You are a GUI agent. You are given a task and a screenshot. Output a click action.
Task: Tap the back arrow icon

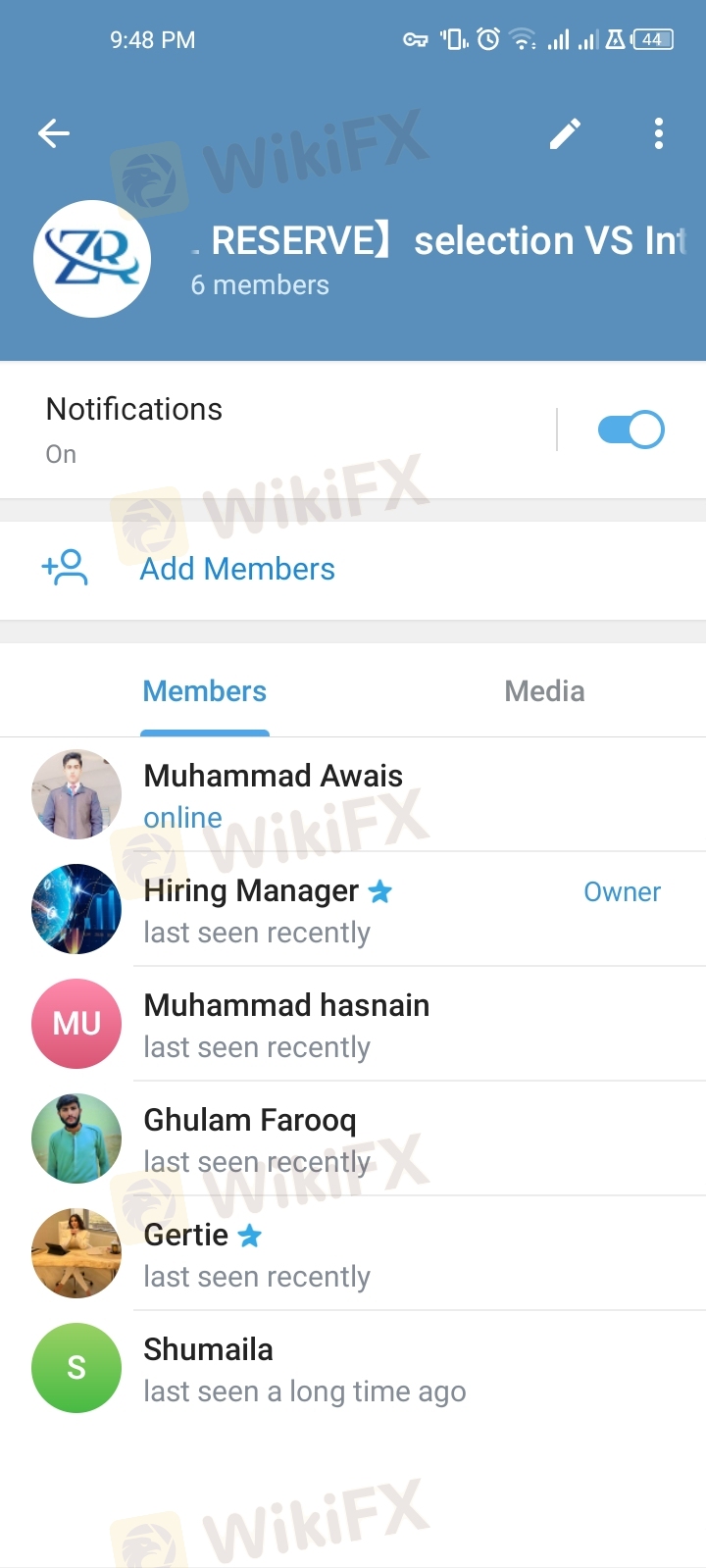point(54,133)
